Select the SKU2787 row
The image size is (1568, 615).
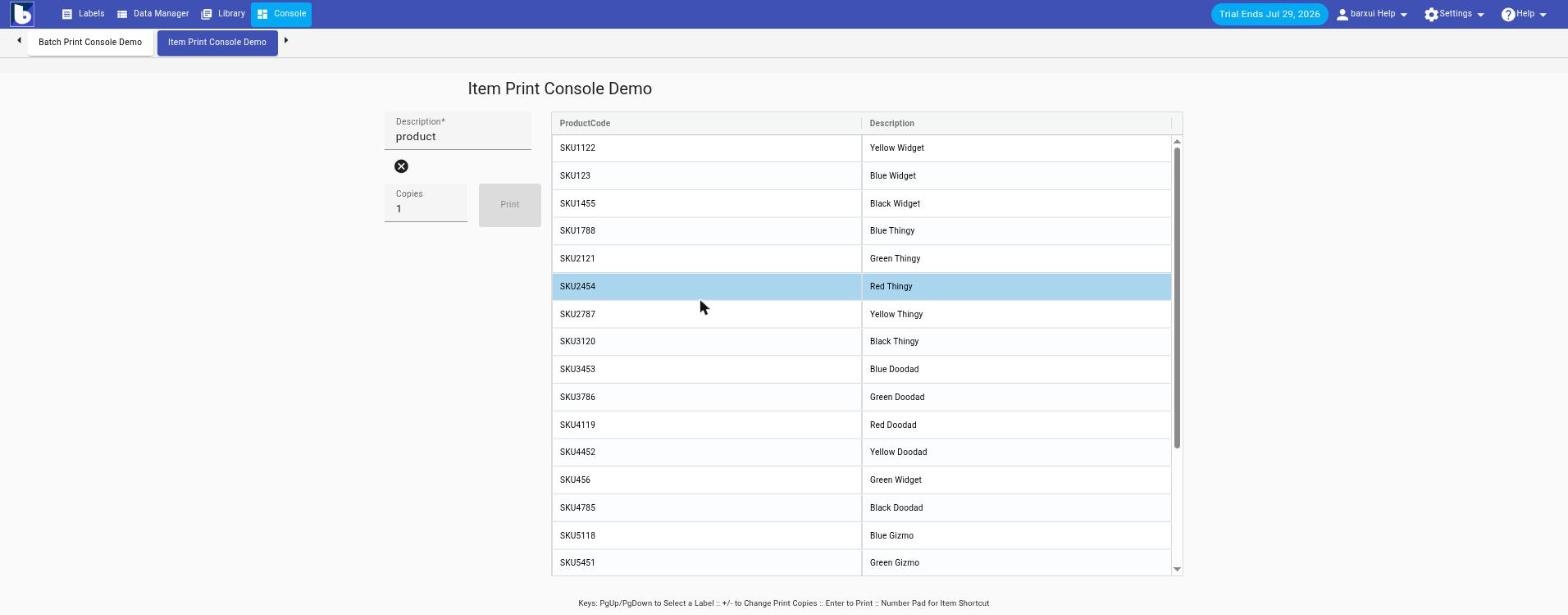tap(861, 314)
